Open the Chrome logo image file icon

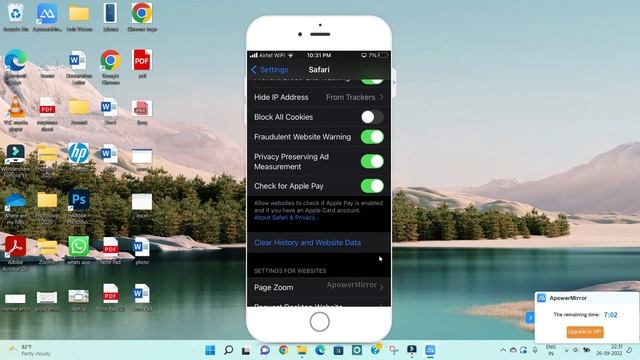pyautogui.click(x=142, y=16)
